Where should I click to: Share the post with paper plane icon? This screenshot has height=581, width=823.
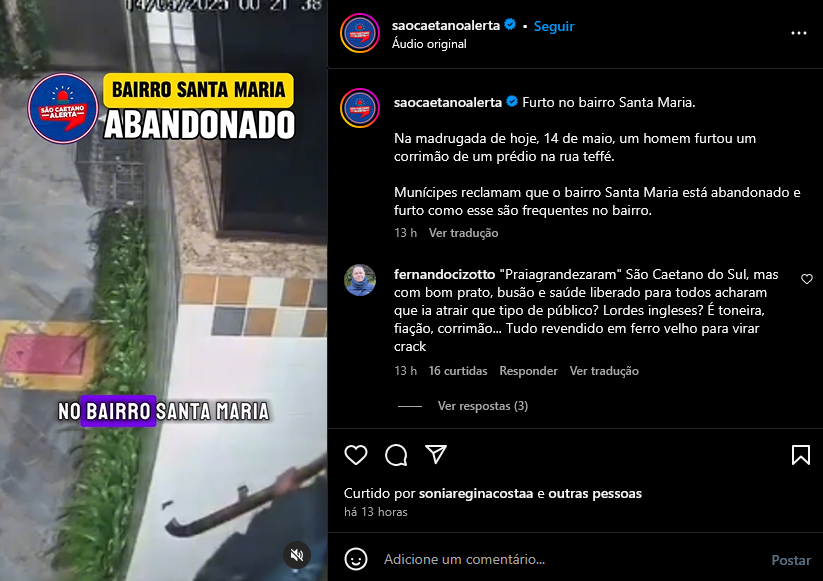436,455
